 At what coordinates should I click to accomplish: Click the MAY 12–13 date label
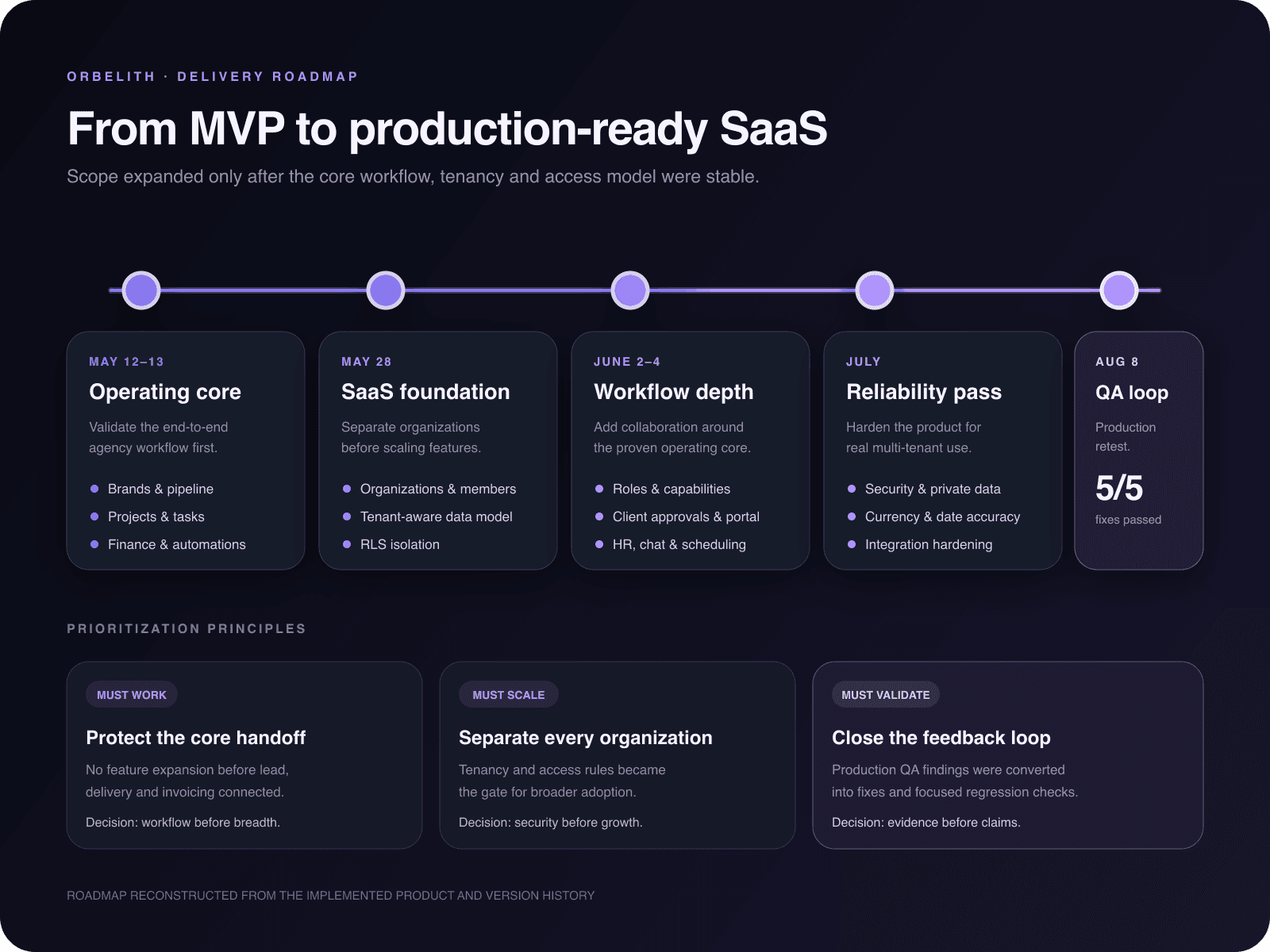(x=126, y=362)
